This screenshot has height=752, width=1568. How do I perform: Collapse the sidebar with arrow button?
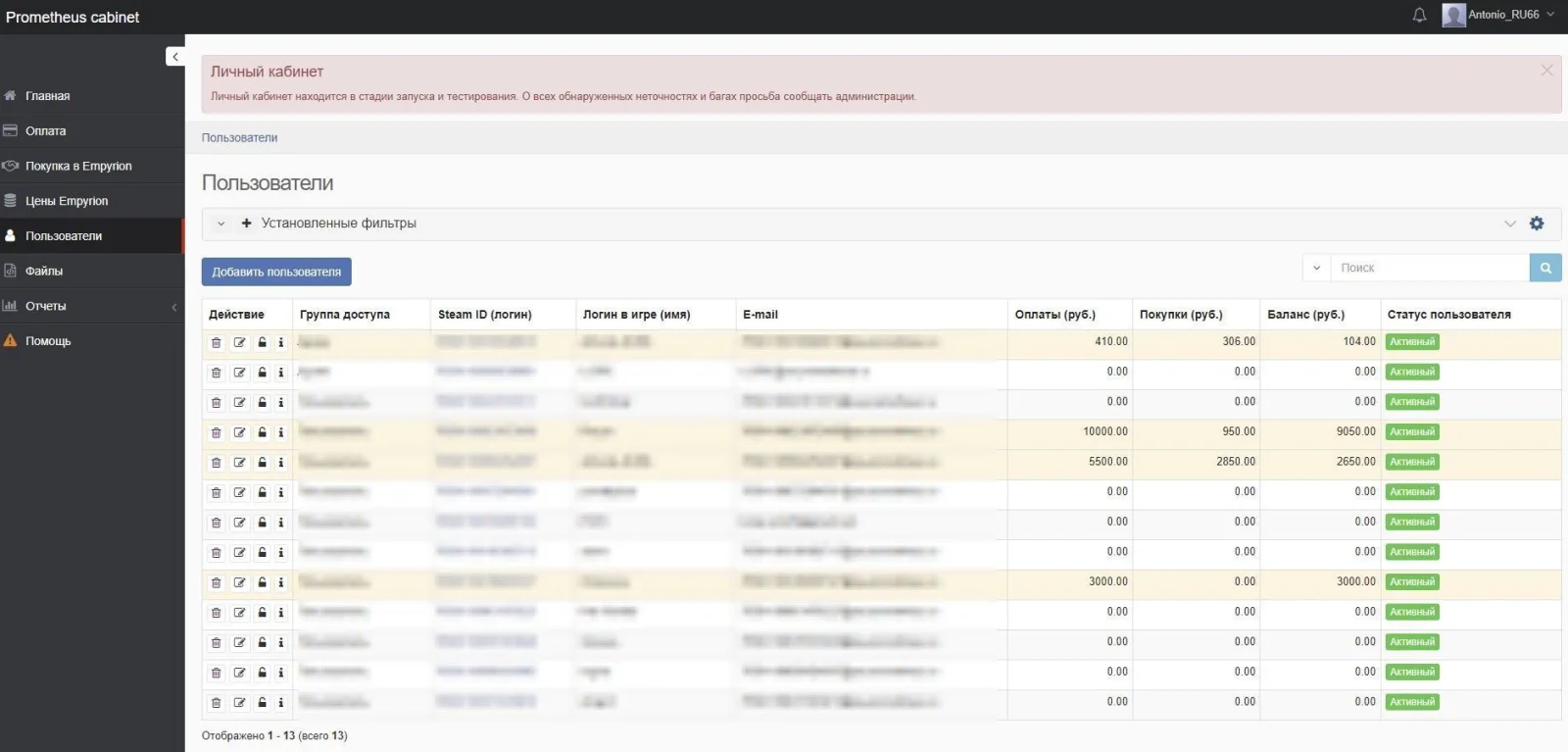(x=174, y=57)
